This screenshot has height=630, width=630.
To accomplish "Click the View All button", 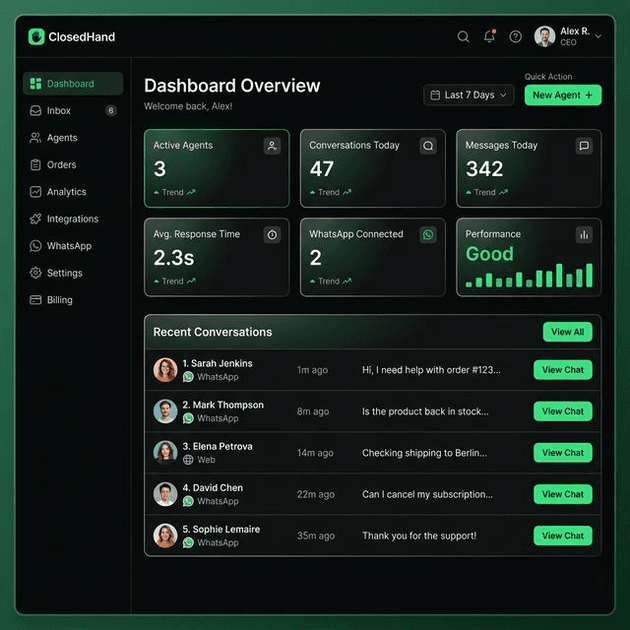I will pos(567,332).
